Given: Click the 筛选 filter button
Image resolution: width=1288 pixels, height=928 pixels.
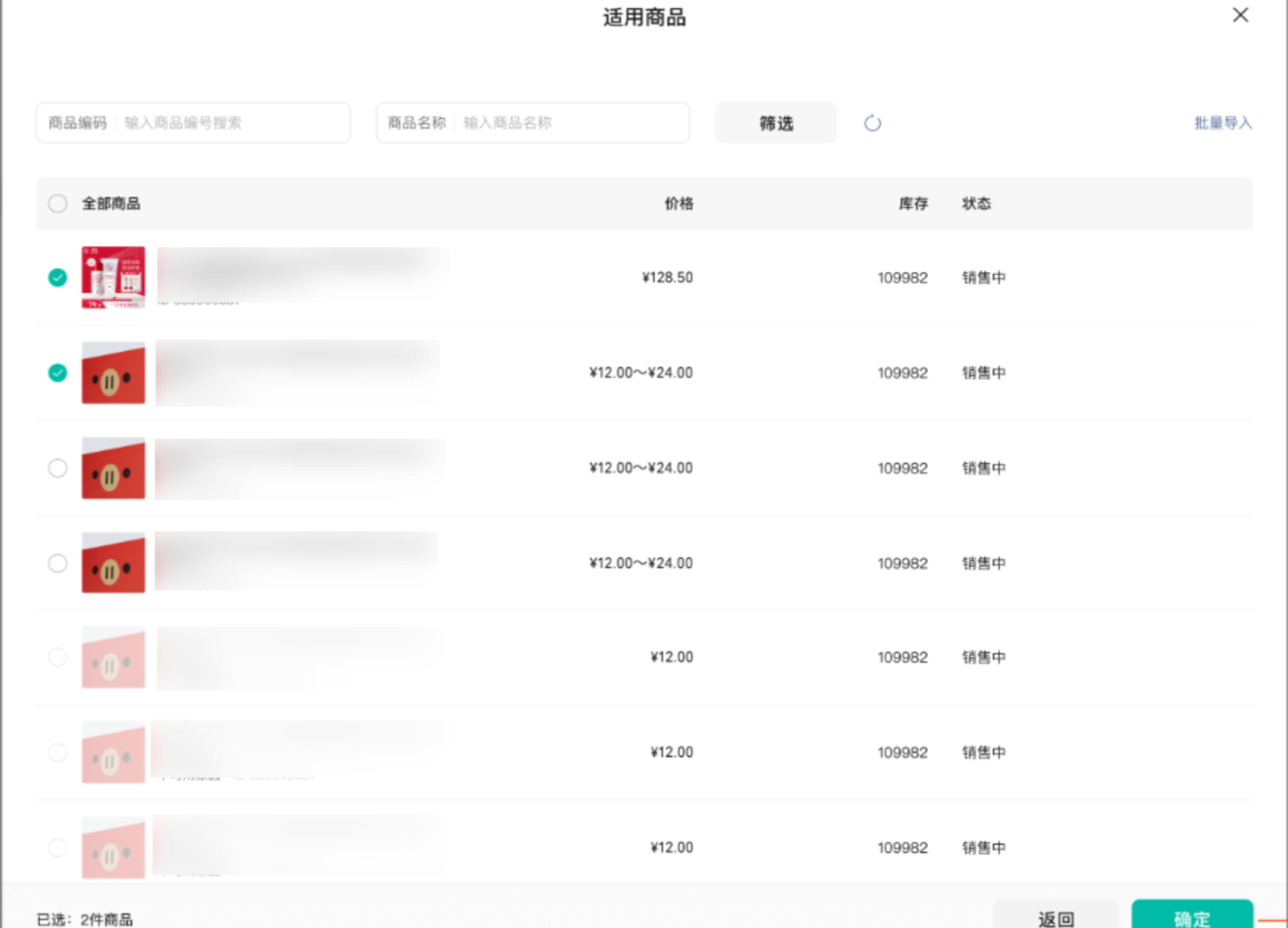Looking at the screenshot, I should 775,123.
